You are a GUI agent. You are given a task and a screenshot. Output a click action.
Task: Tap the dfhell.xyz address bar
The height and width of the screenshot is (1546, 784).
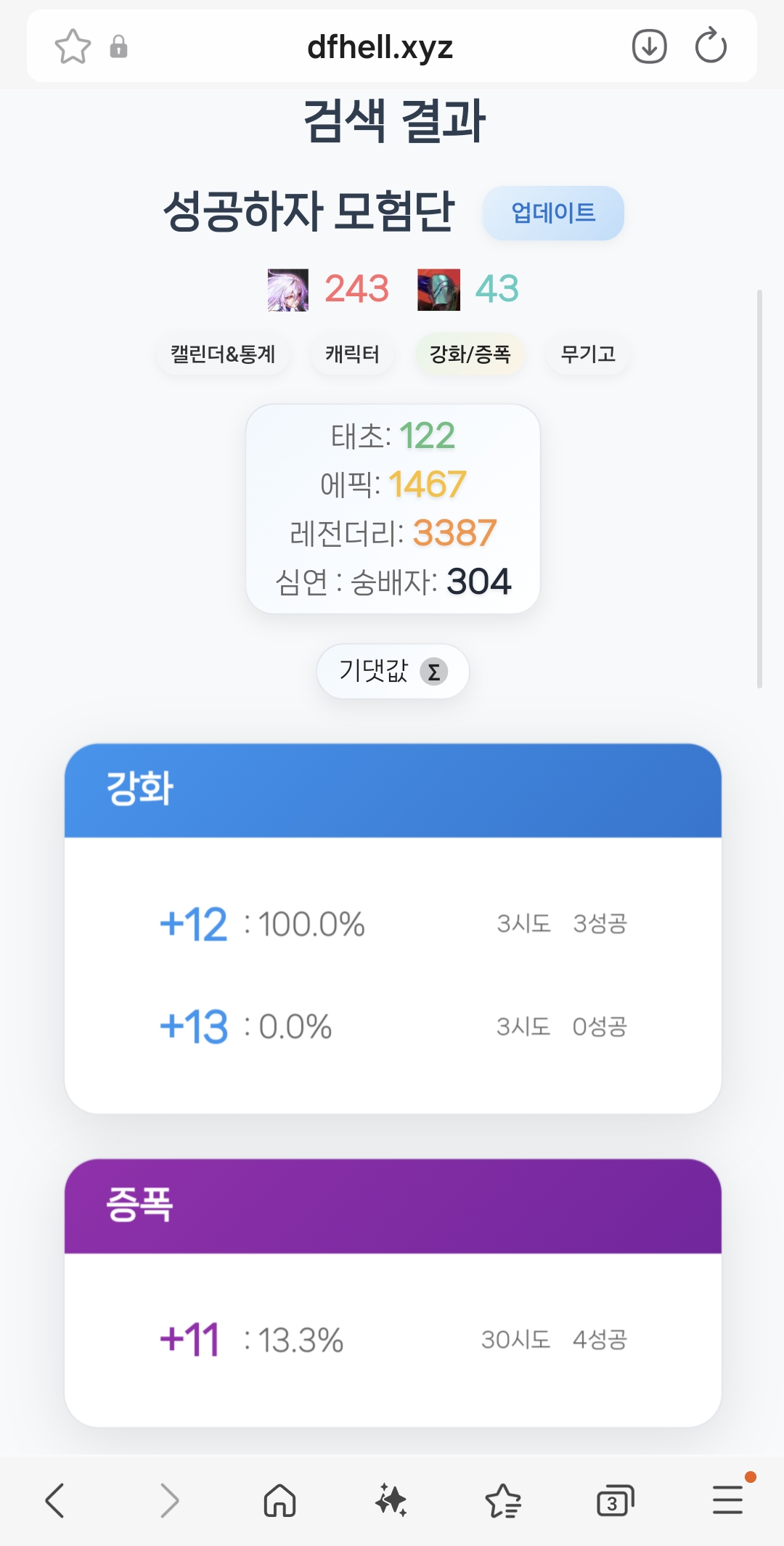point(380,47)
